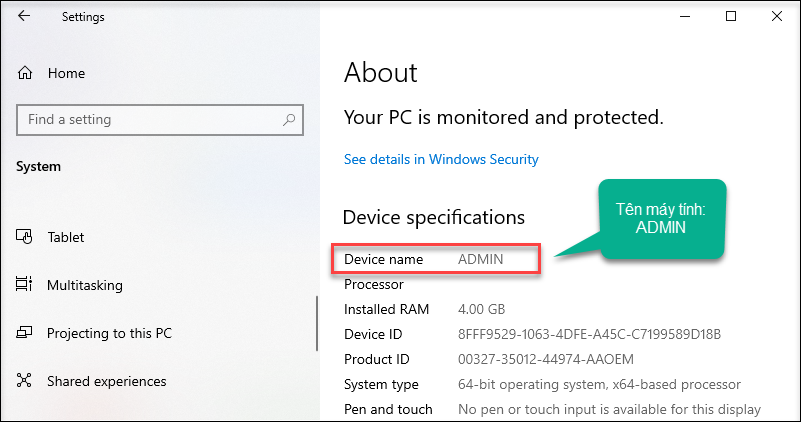Click the Multitasking icon
The width and height of the screenshot is (801, 422).
pyautogui.click(x=24, y=284)
